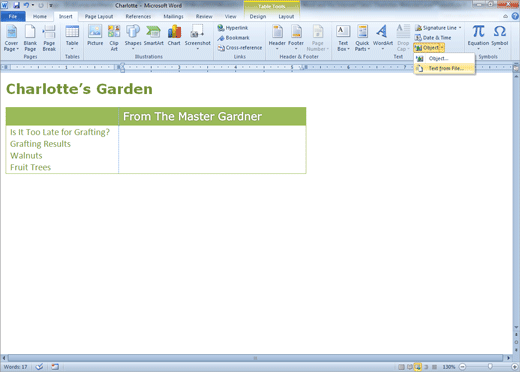This screenshot has width=520, height=372.
Task: Insert a SmartArt graphic
Action: 153,35
